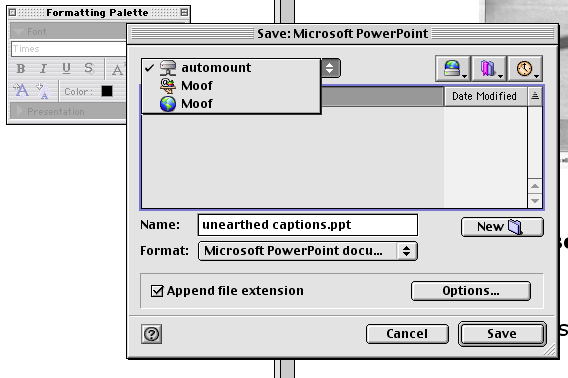Click the Formatting Palette collapse box

click(x=184, y=13)
